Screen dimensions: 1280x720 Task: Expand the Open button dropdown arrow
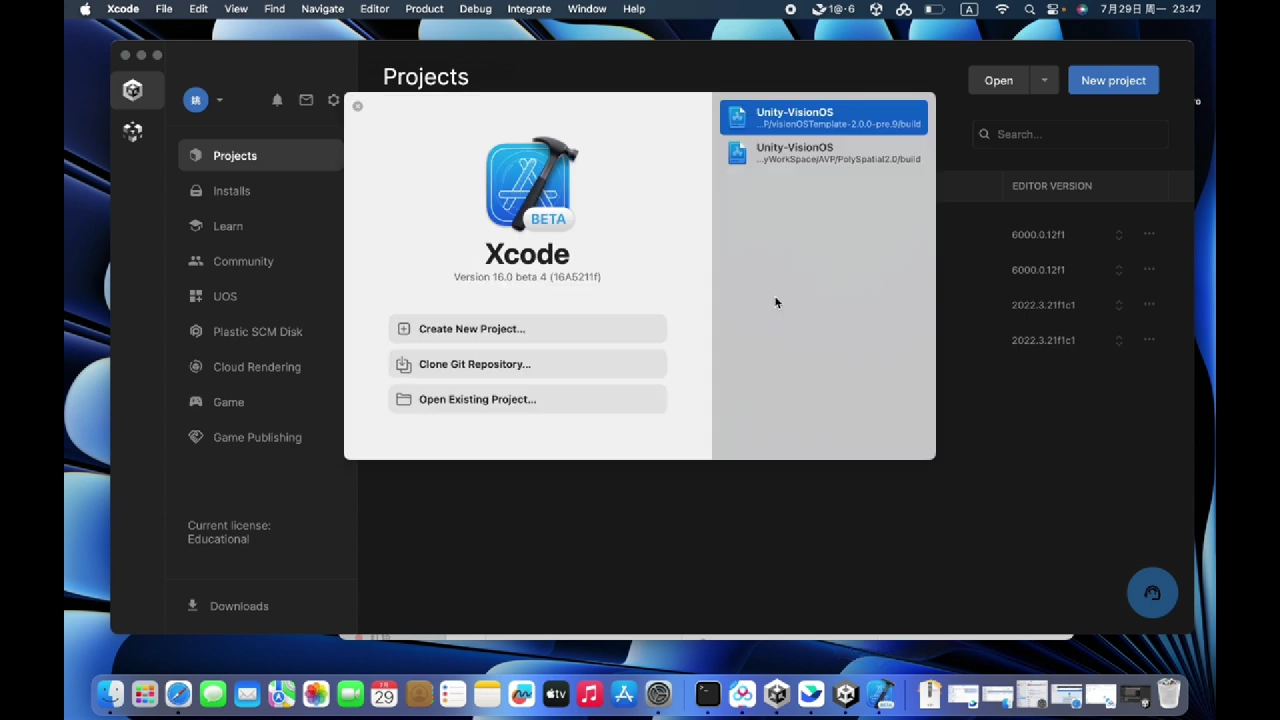click(x=1044, y=81)
